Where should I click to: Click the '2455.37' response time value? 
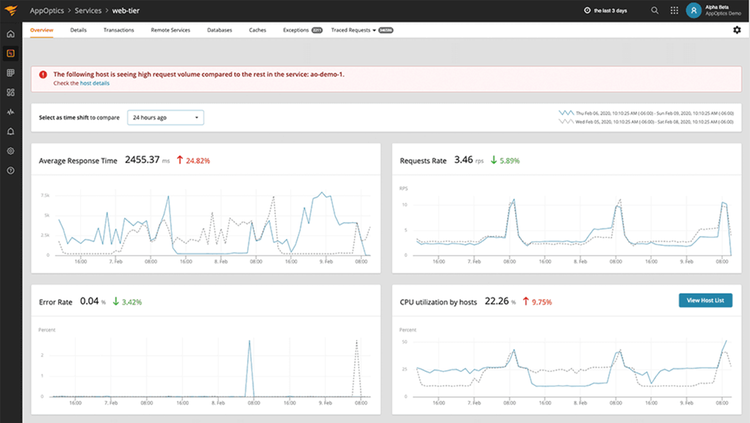coord(142,160)
